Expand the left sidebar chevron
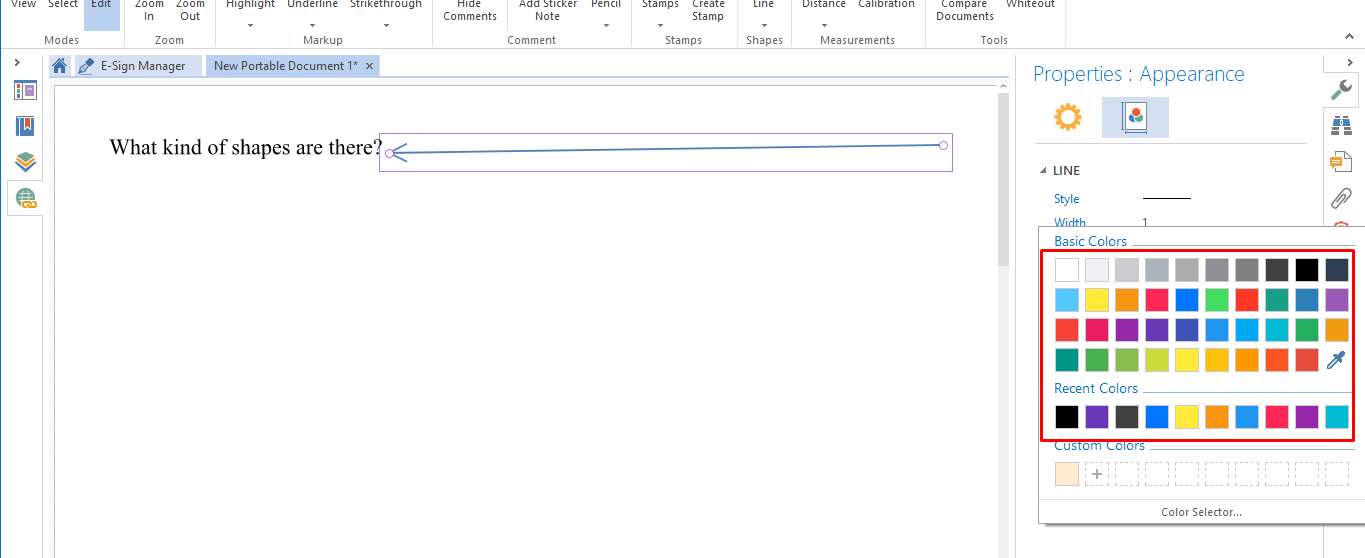This screenshot has width=1365, height=558. point(17,62)
